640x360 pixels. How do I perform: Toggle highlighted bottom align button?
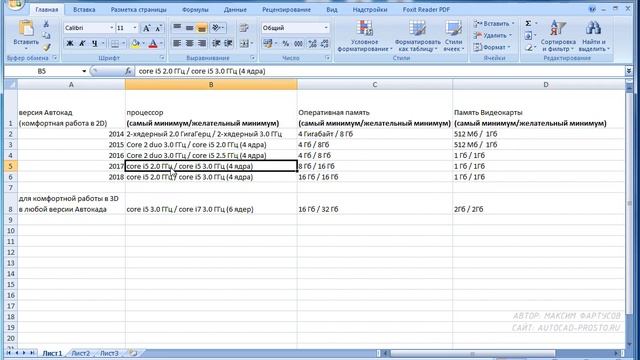(202, 28)
